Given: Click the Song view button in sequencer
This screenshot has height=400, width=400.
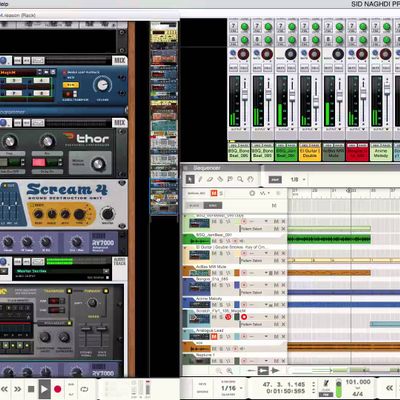Looking at the screenshot, I should coord(213,206).
